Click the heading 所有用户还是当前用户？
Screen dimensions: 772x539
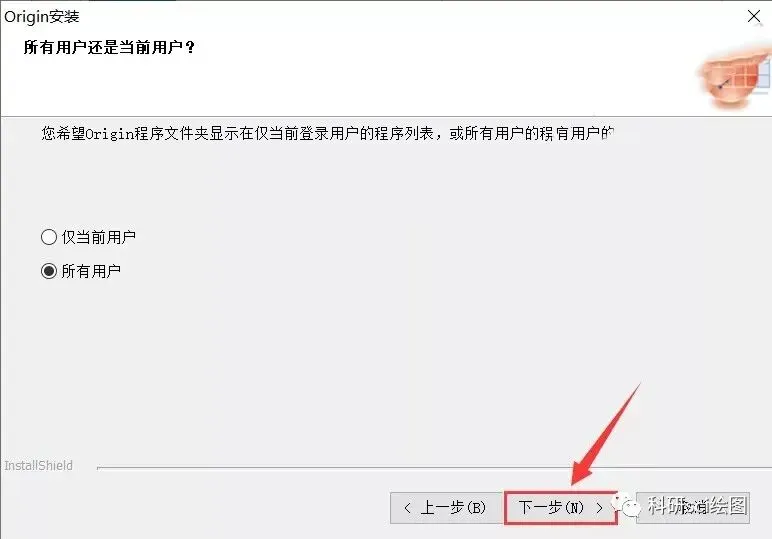coord(109,47)
